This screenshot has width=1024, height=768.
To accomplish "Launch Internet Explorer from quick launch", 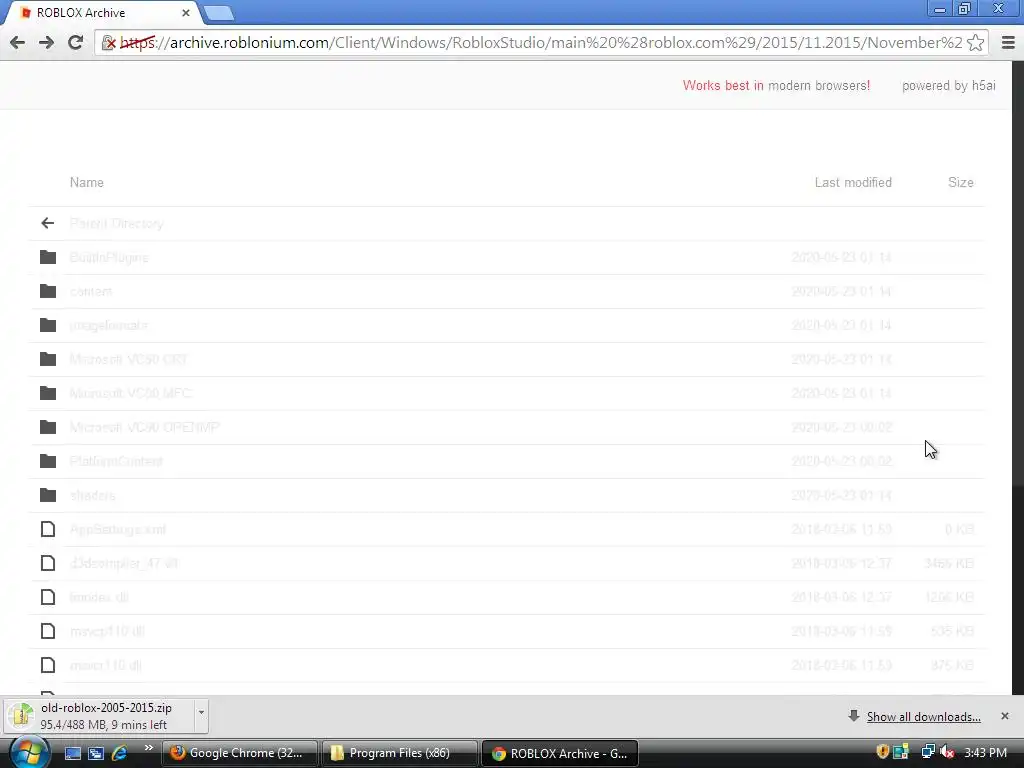I will point(119,753).
